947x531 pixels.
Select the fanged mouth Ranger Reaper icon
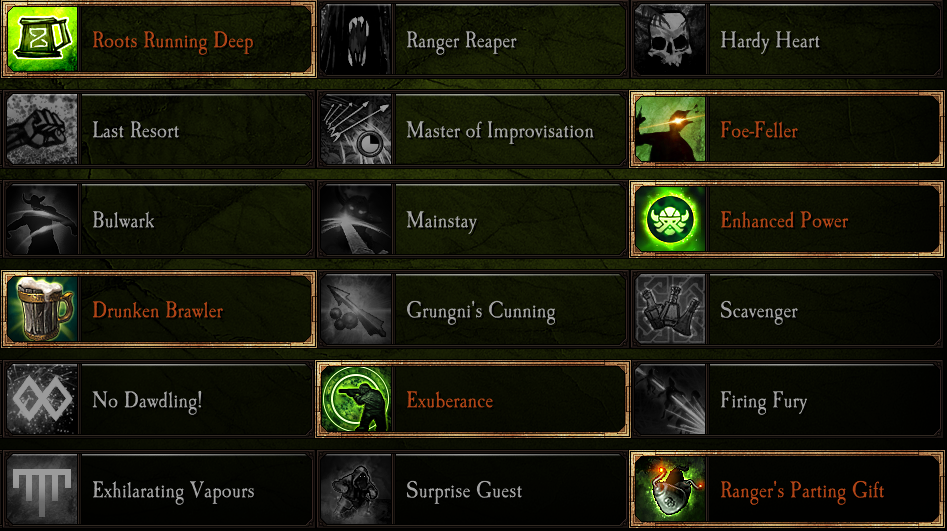(x=356, y=40)
